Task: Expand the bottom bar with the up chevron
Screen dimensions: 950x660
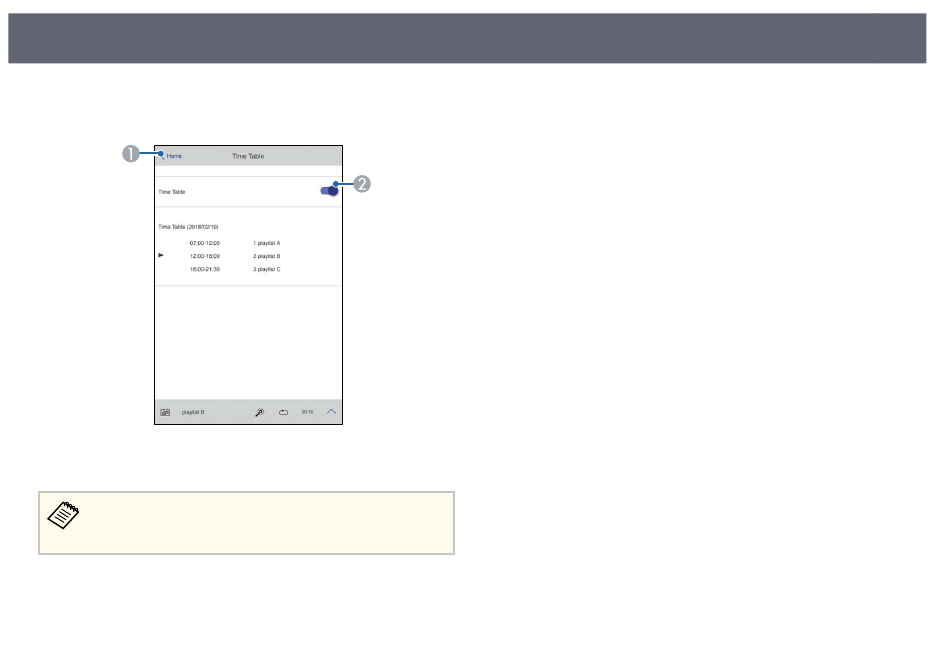Action: 331,412
